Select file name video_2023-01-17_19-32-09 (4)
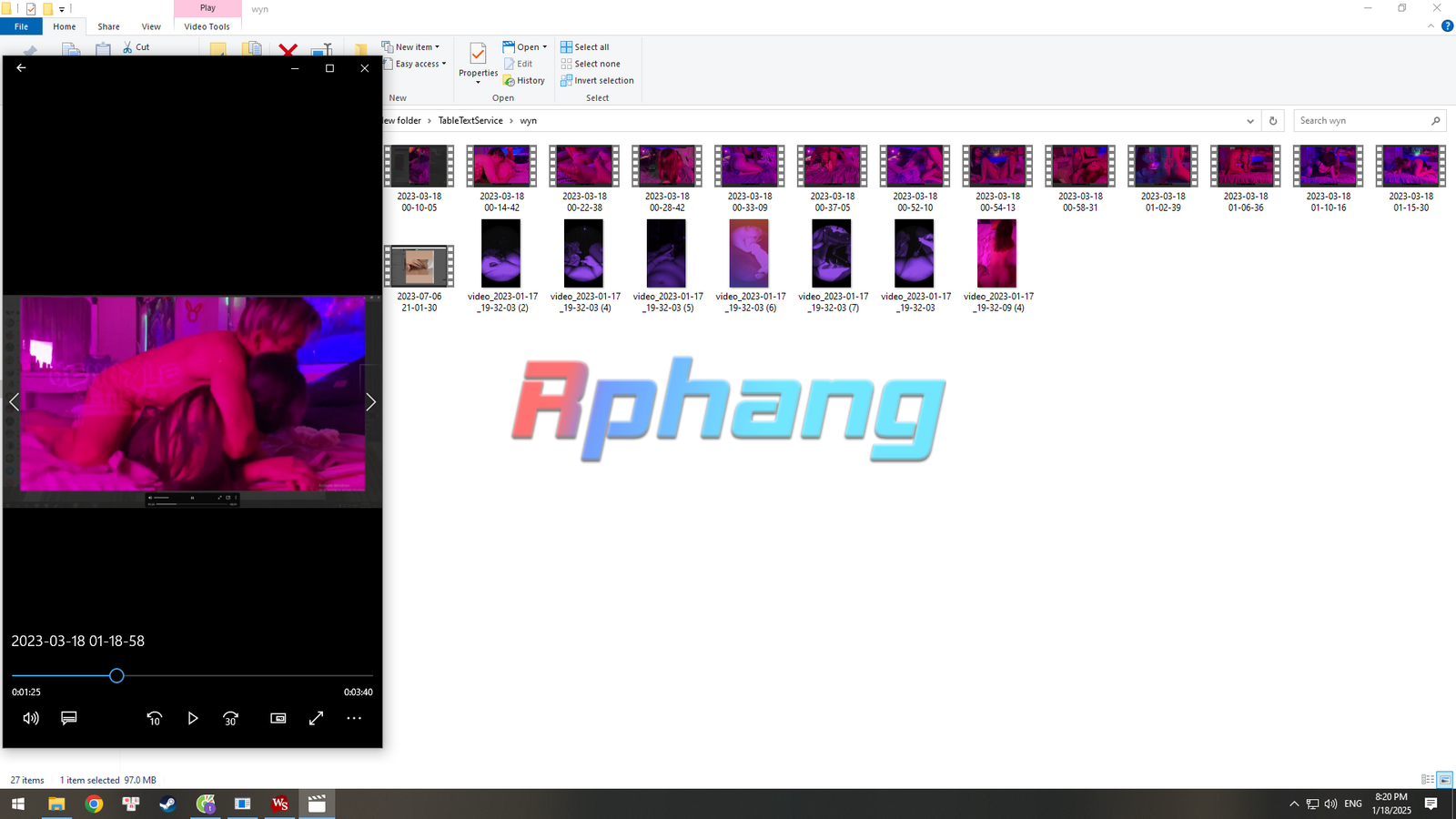The height and width of the screenshot is (819, 1456). (998, 302)
